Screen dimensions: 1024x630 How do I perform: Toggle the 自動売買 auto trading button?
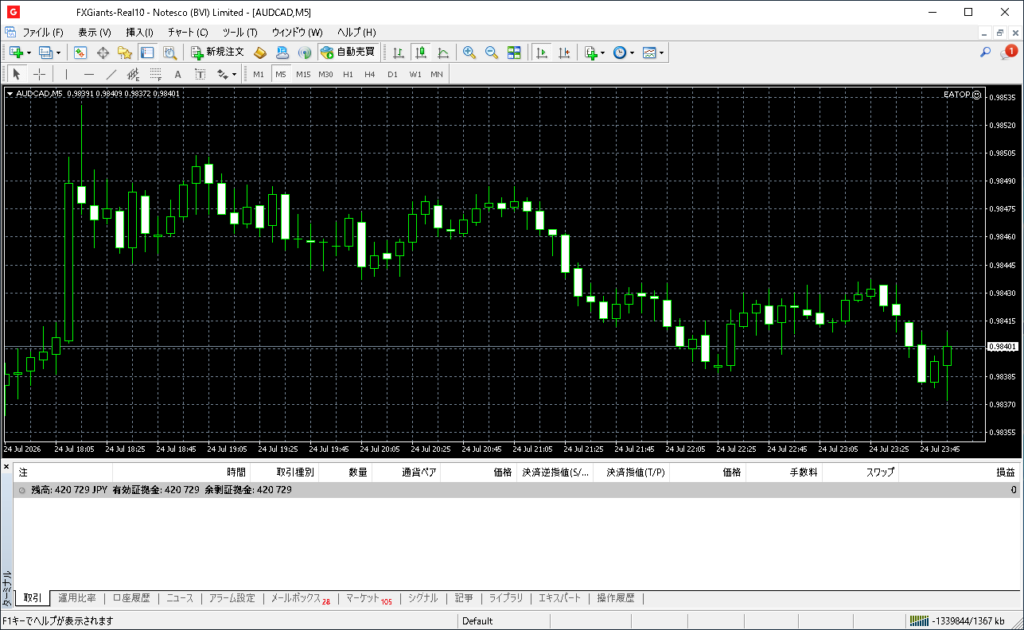pyautogui.click(x=348, y=52)
